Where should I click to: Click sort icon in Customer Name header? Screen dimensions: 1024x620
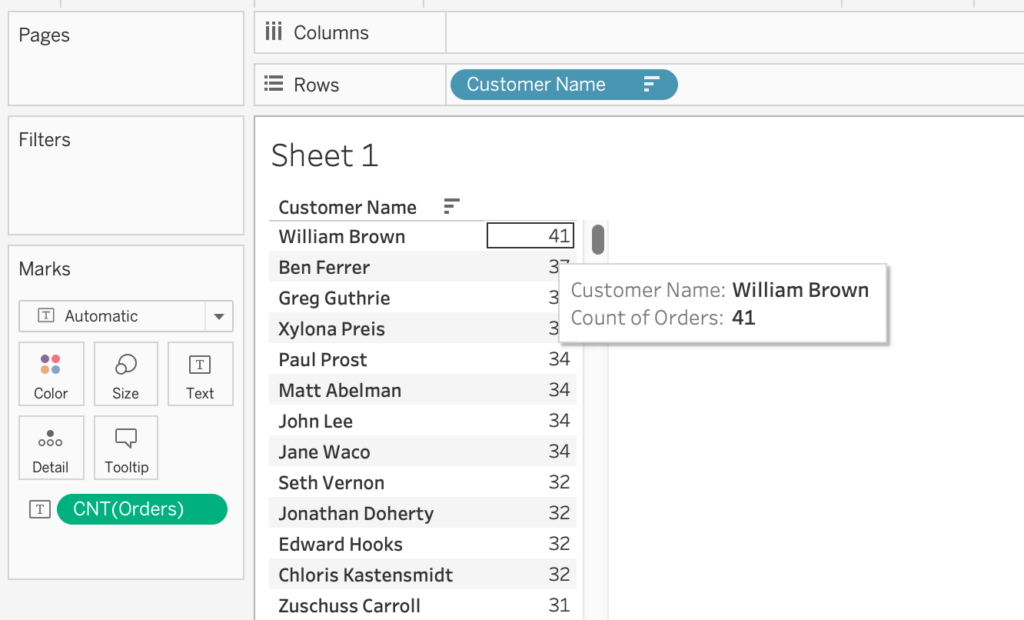pyautogui.click(x=452, y=207)
